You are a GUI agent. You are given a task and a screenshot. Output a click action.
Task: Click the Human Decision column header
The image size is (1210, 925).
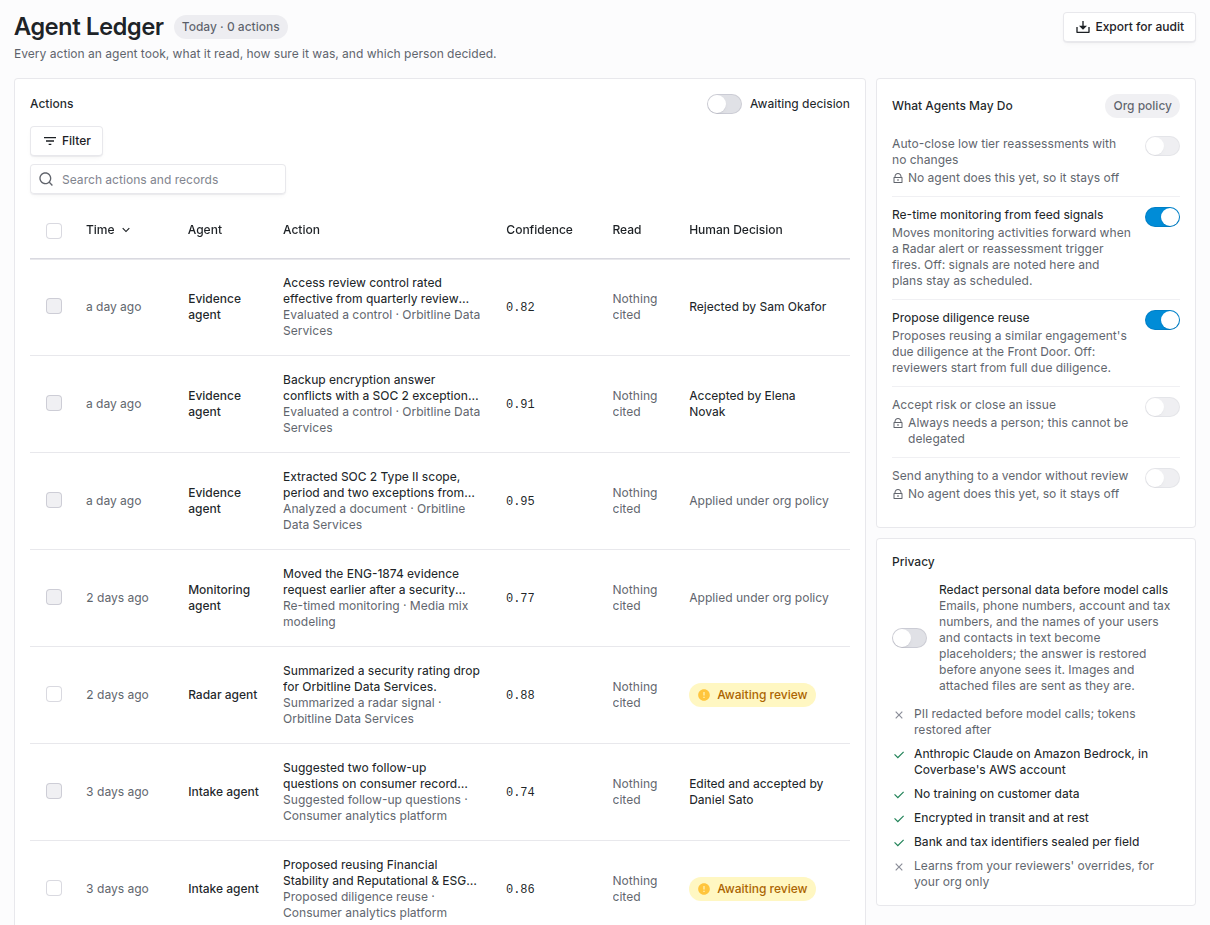tap(736, 230)
